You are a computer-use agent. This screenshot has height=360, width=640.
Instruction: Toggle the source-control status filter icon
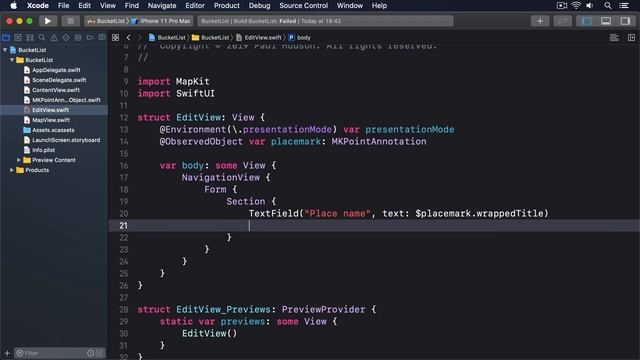pos(100,353)
